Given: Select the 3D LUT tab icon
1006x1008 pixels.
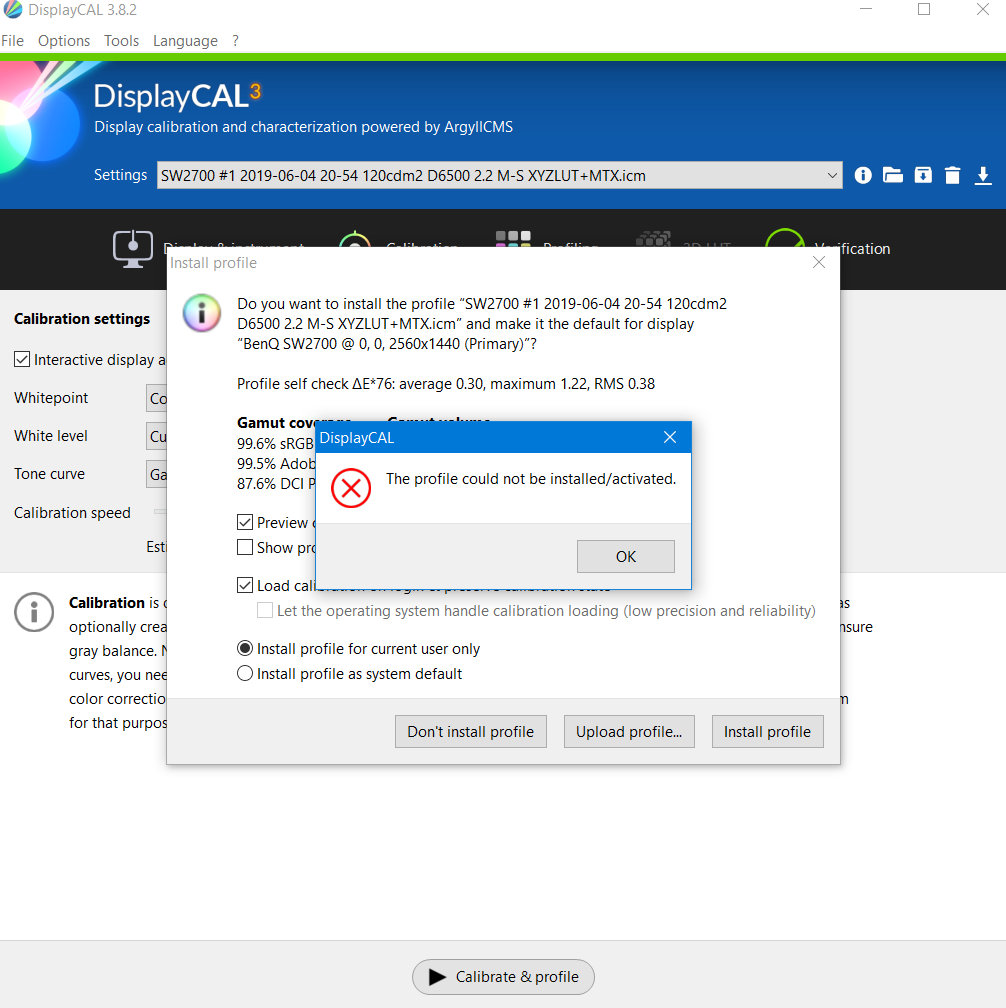Looking at the screenshot, I should coord(653,239).
